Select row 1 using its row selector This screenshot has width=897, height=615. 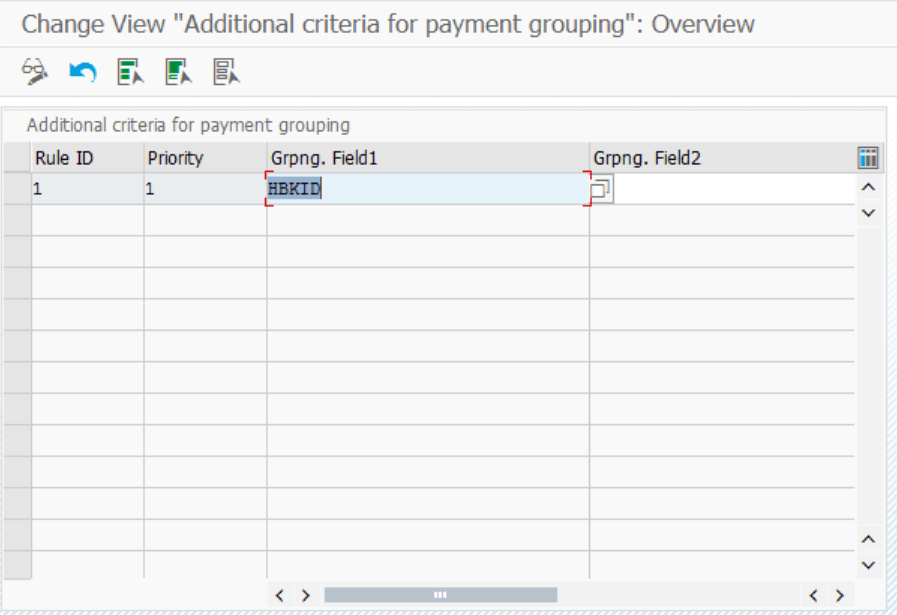(17, 189)
